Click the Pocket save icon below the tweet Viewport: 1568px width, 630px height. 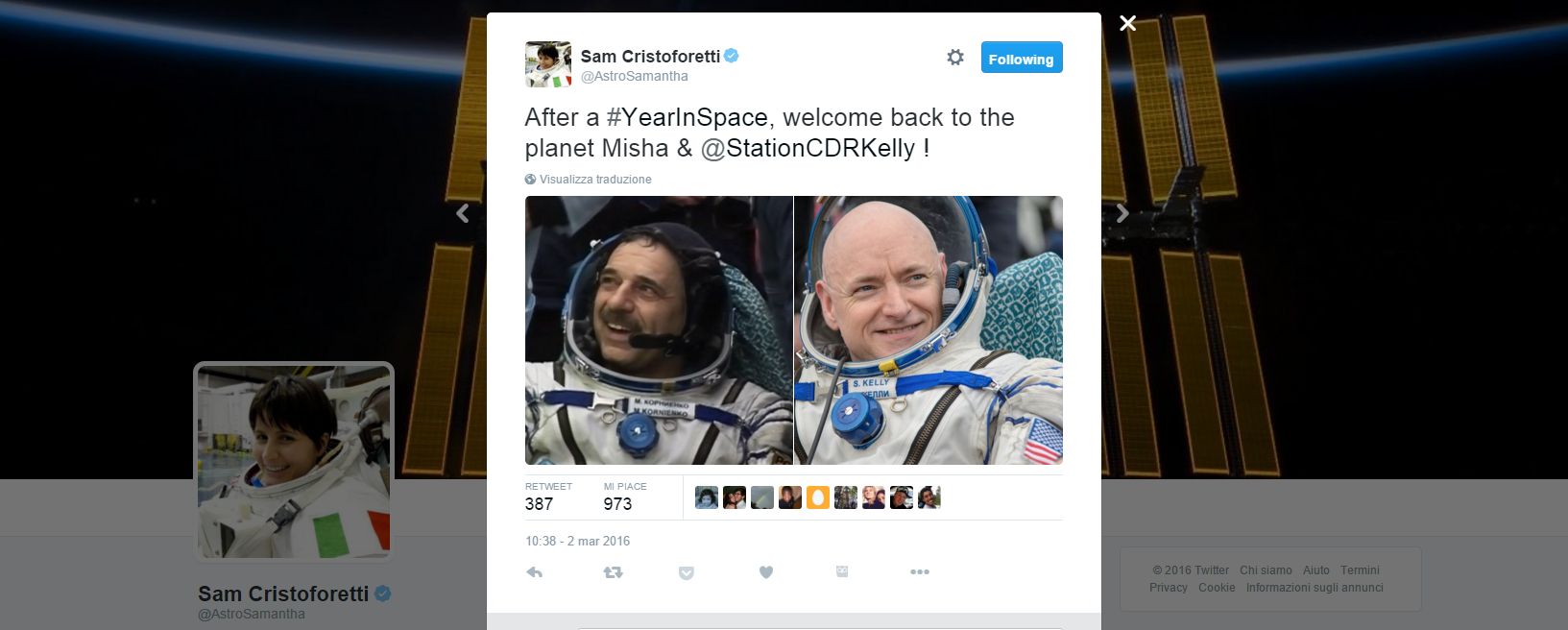tap(687, 572)
